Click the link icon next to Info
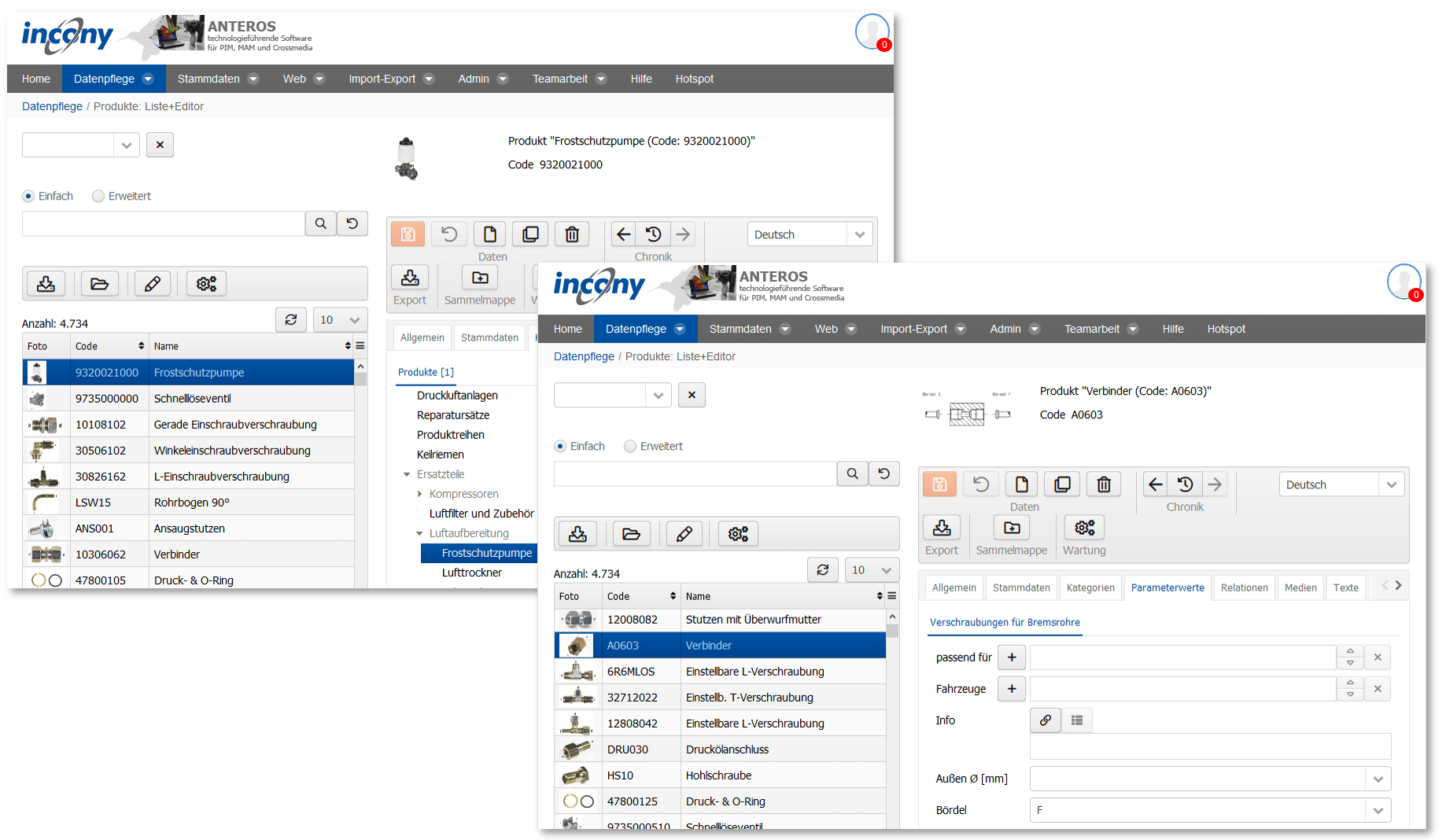 click(x=1046, y=720)
